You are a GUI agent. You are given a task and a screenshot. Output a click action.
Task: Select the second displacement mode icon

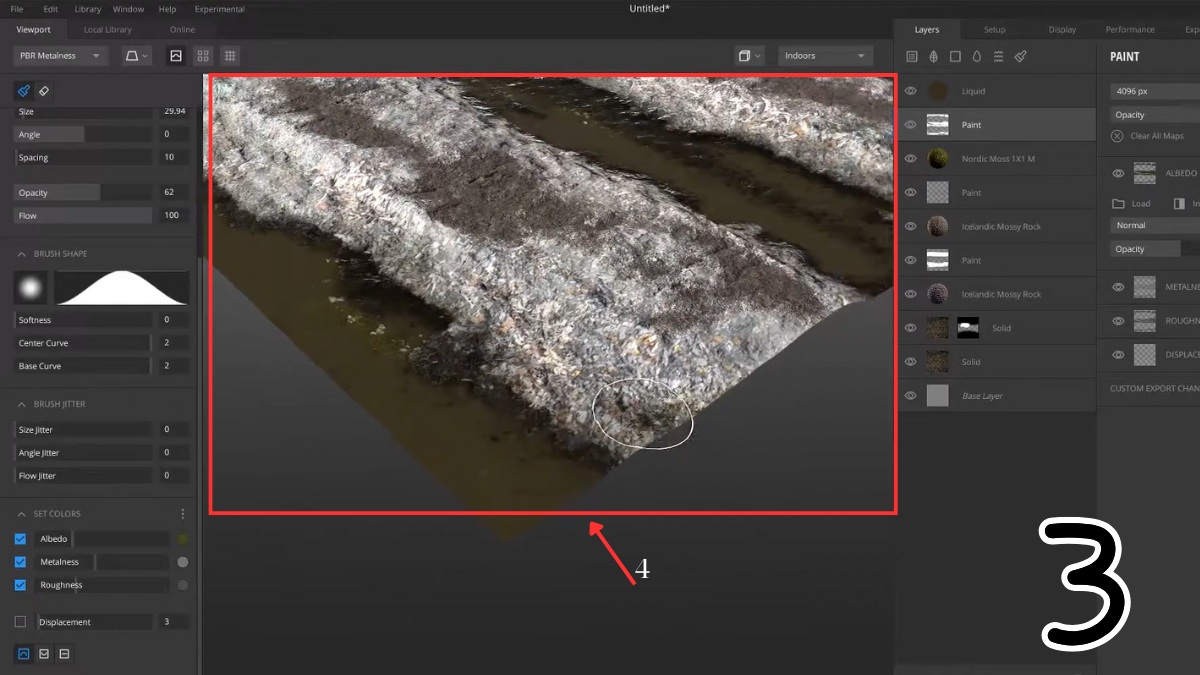click(x=44, y=654)
